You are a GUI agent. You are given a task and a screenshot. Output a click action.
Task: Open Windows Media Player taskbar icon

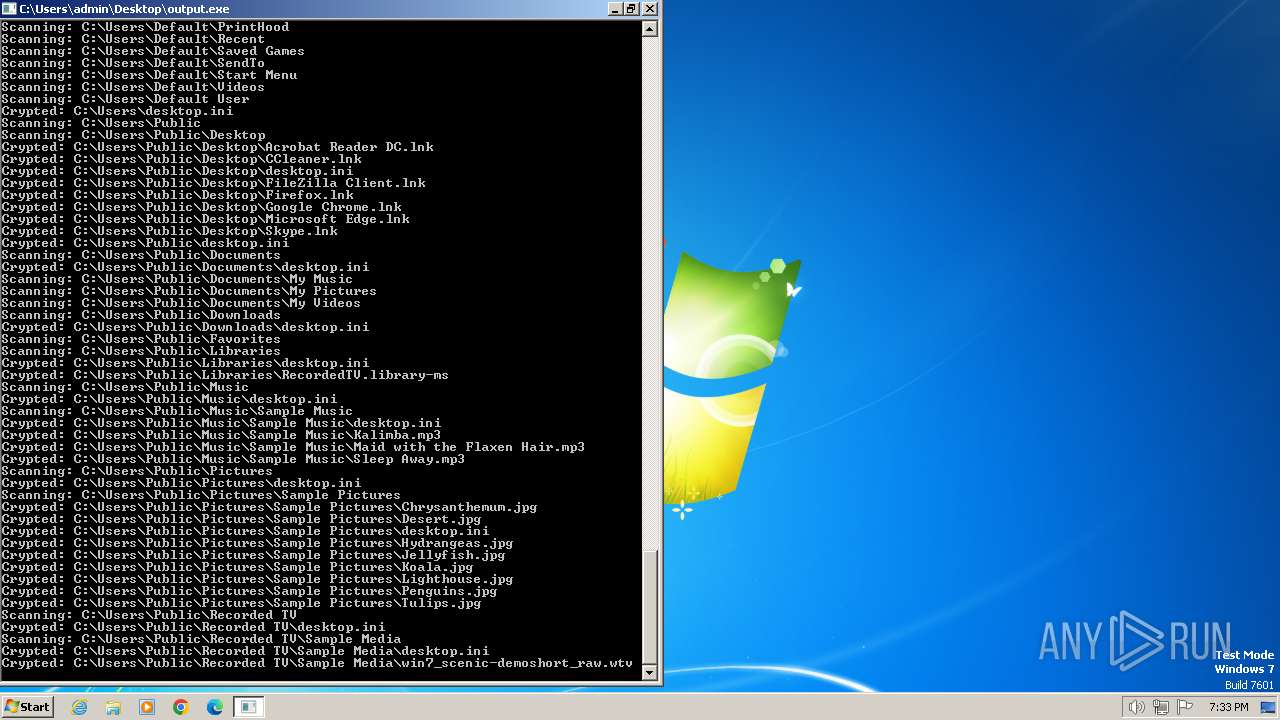tap(147, 707)
